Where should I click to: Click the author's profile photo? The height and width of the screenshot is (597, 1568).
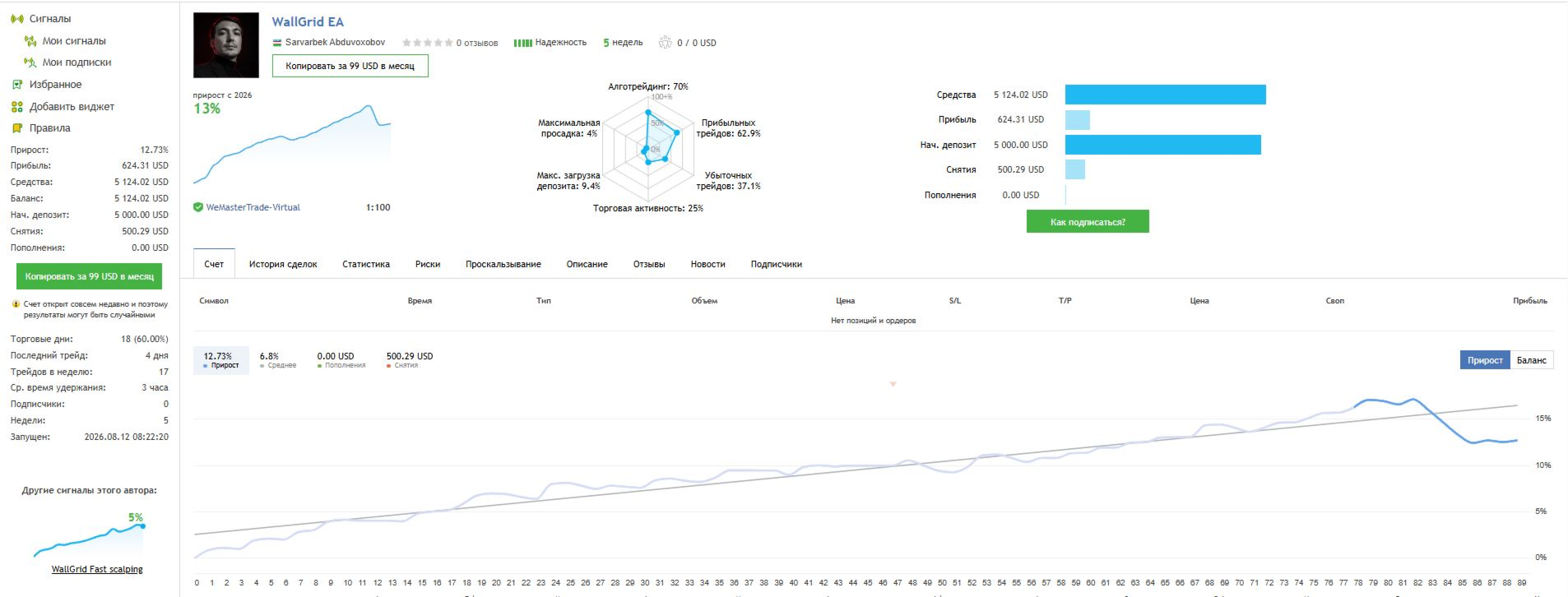coord(226,45)
